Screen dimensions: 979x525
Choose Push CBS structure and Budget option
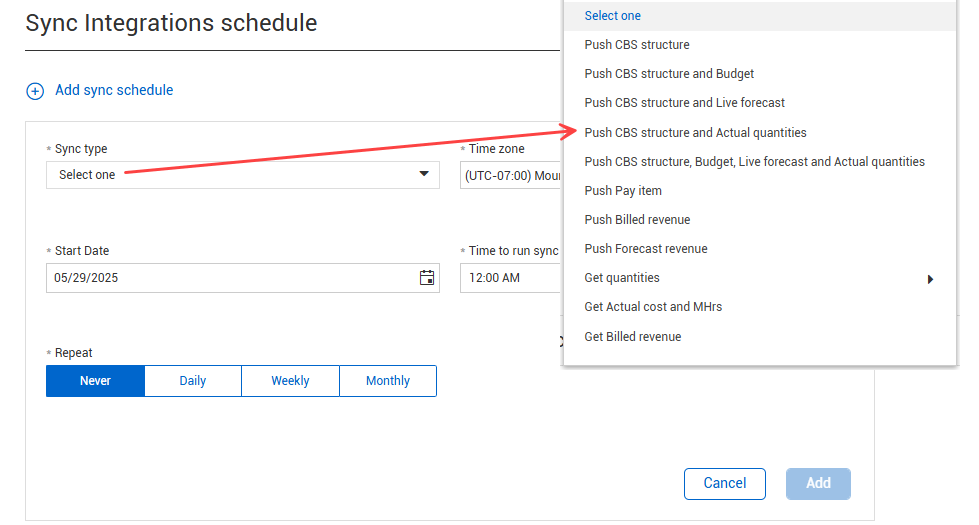tap(669, 74)
